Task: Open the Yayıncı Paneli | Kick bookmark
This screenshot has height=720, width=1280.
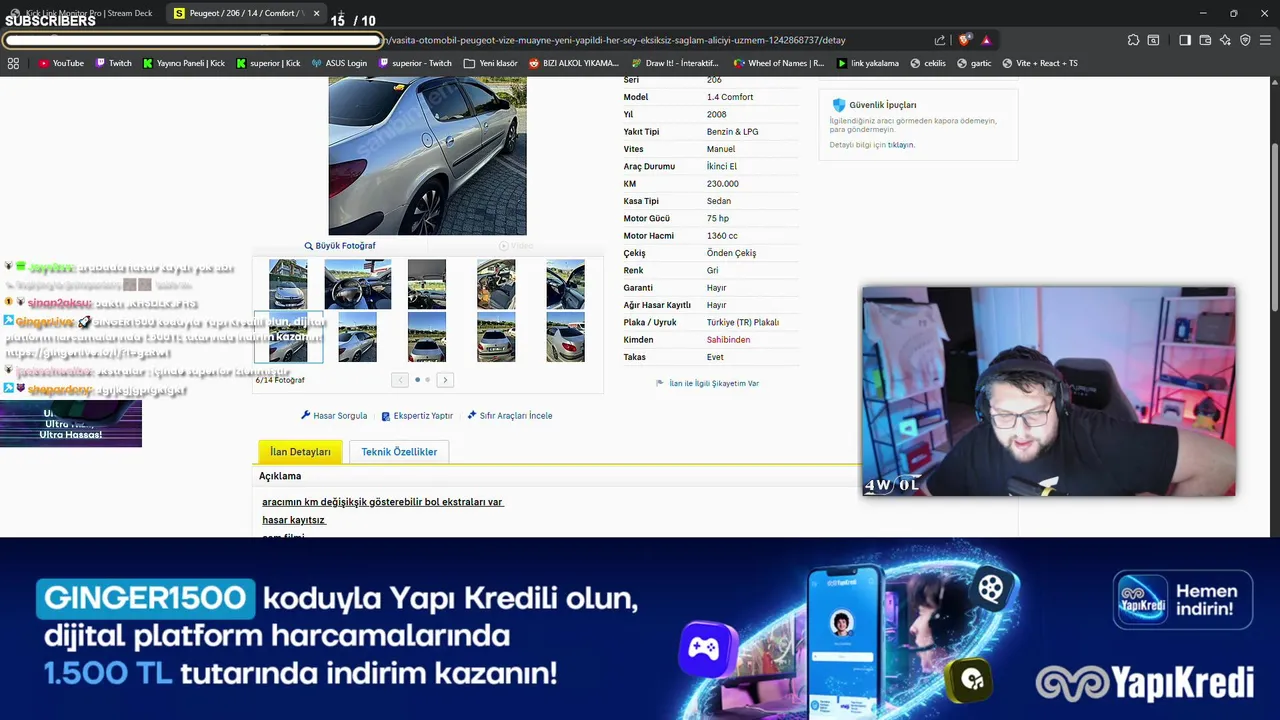Action: pyautogui.click(x=184, y=63)
